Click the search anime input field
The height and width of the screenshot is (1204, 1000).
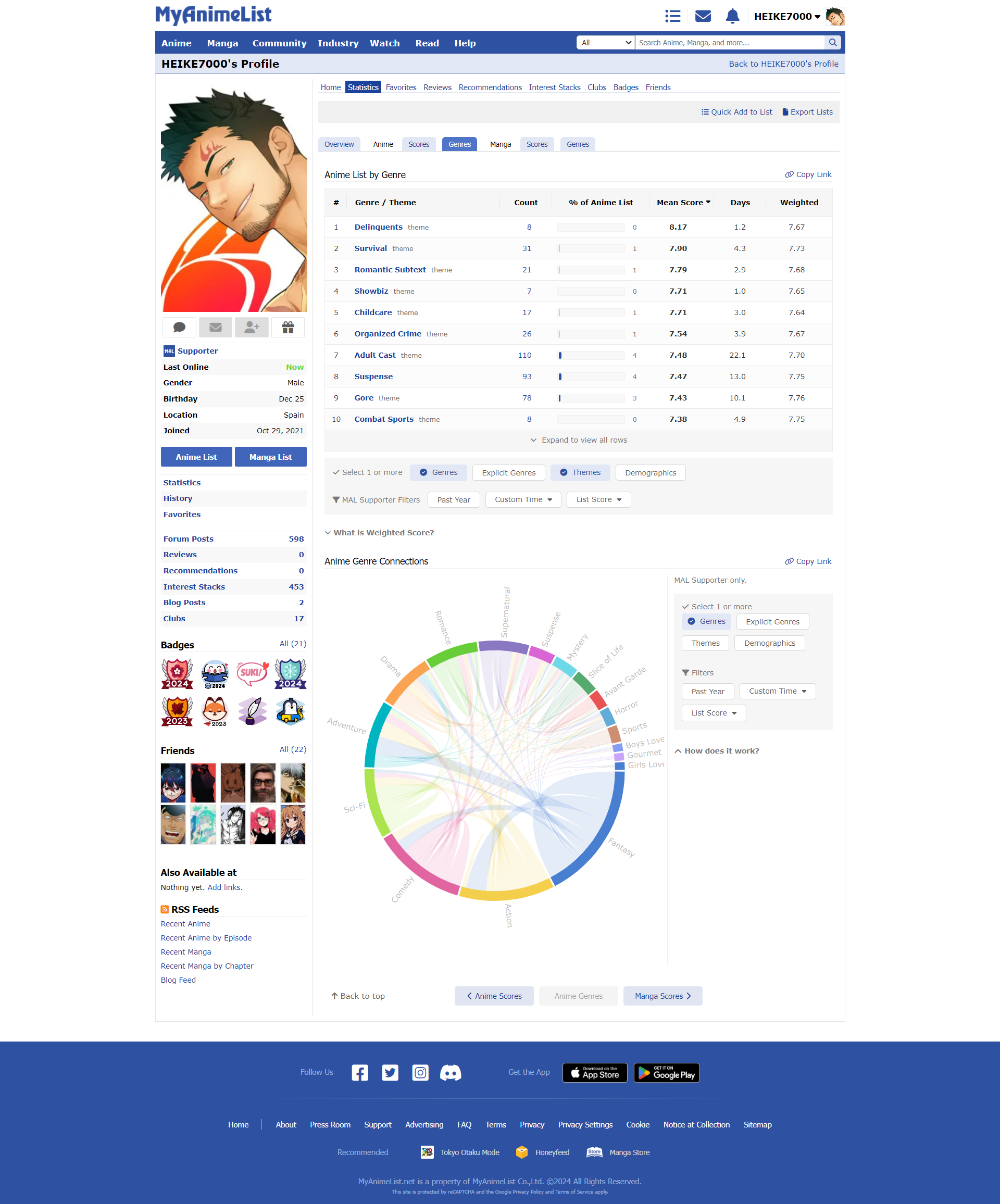point(729,42)
